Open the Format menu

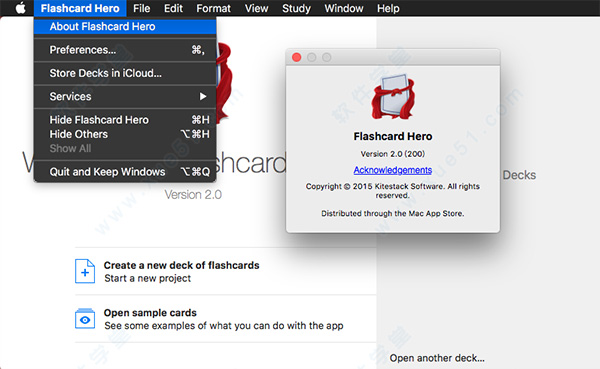[214, 8]
